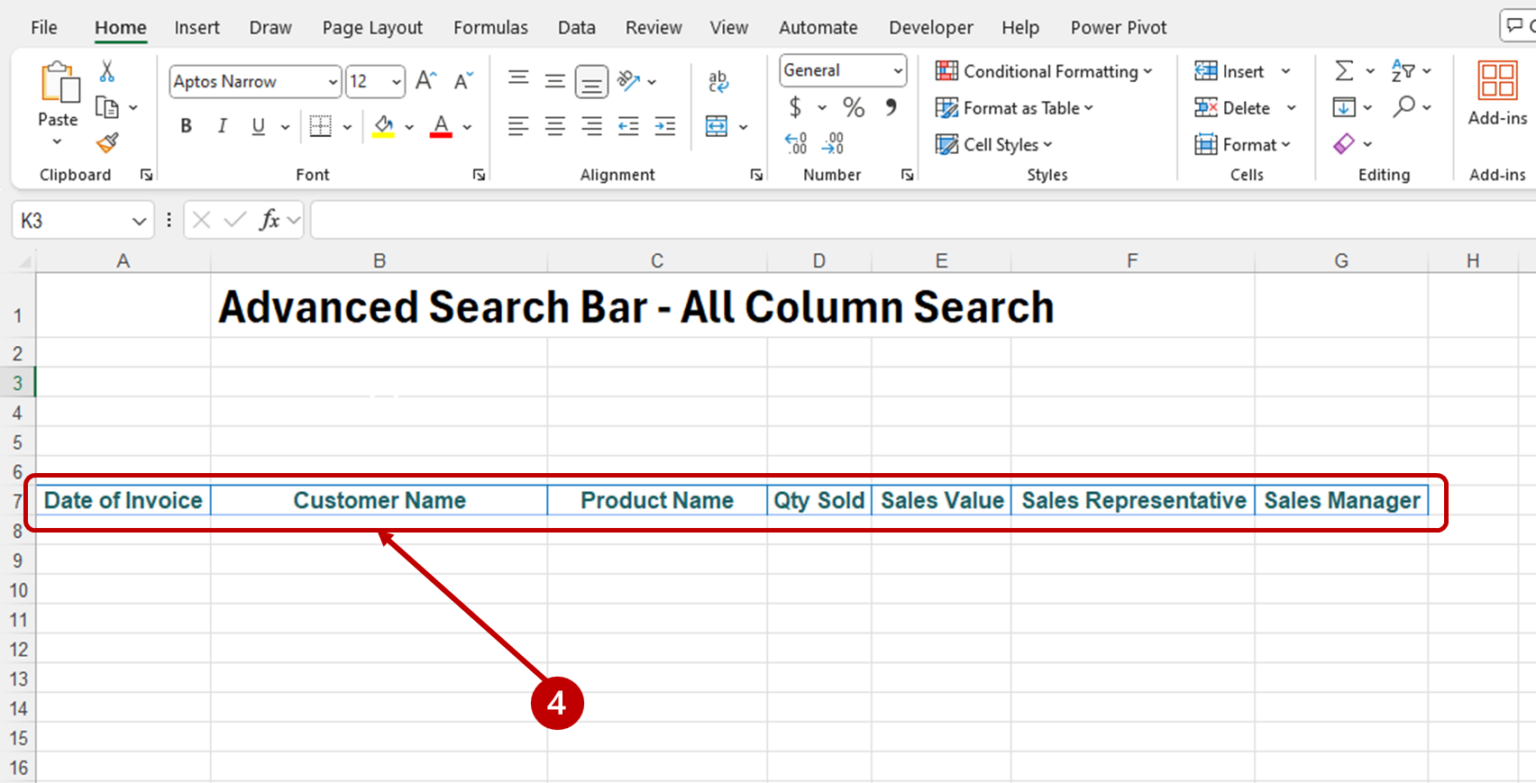Switch to the Data ribbon tab
The image size is (1536, 783).
coord(576,27)
